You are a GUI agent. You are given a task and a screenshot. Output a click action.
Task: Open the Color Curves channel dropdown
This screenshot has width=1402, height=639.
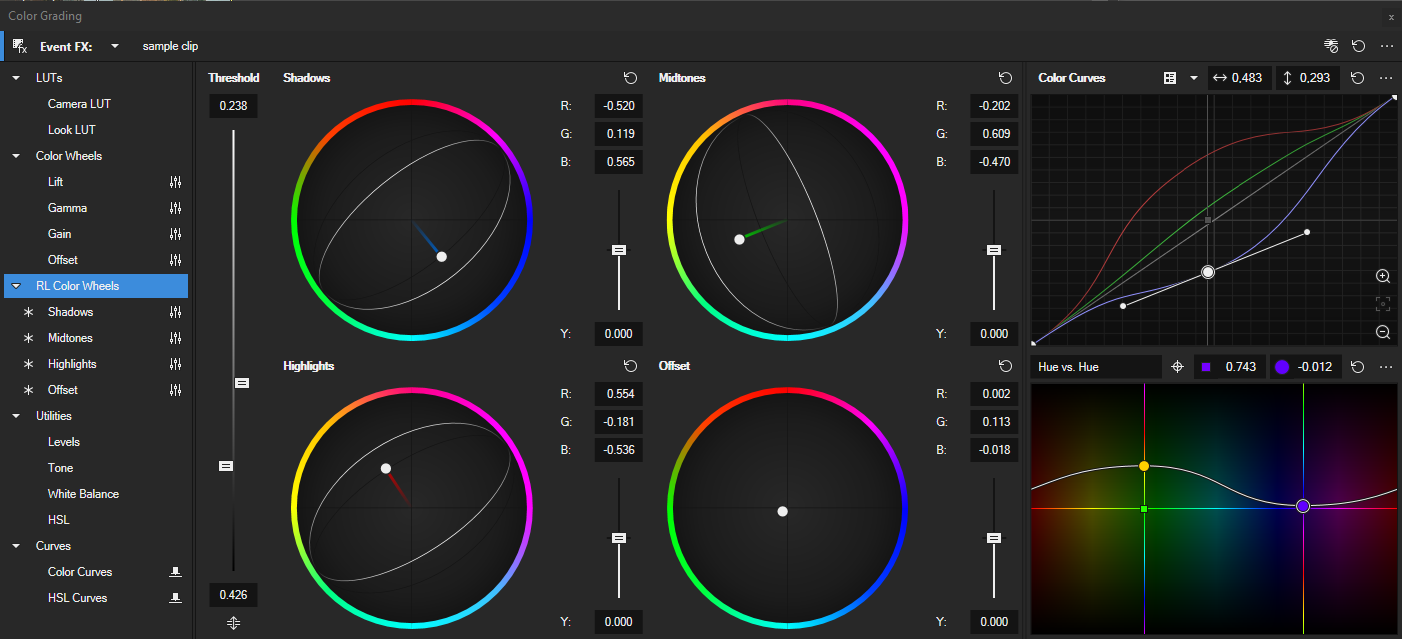point(1193,78)
